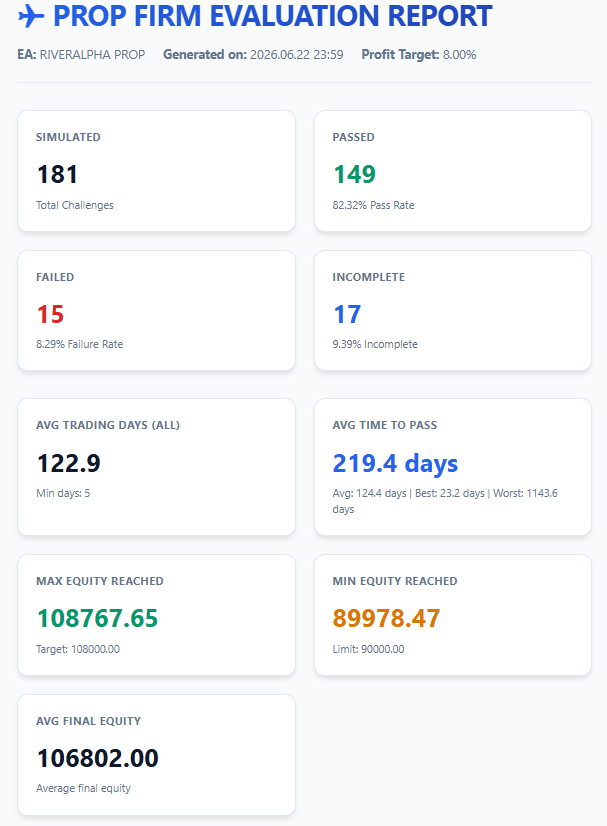Click the 82.32% Pass Rate text
The image size is (607, 826).
point(373,205)
